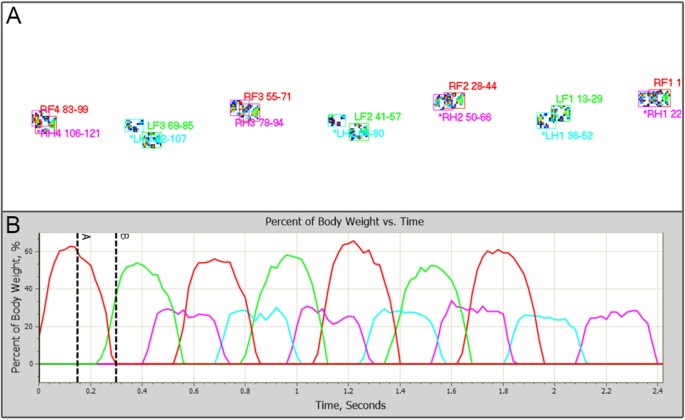
Task: Select cyan-boxed LH1 paw pressure print
Action: point(546,120)
